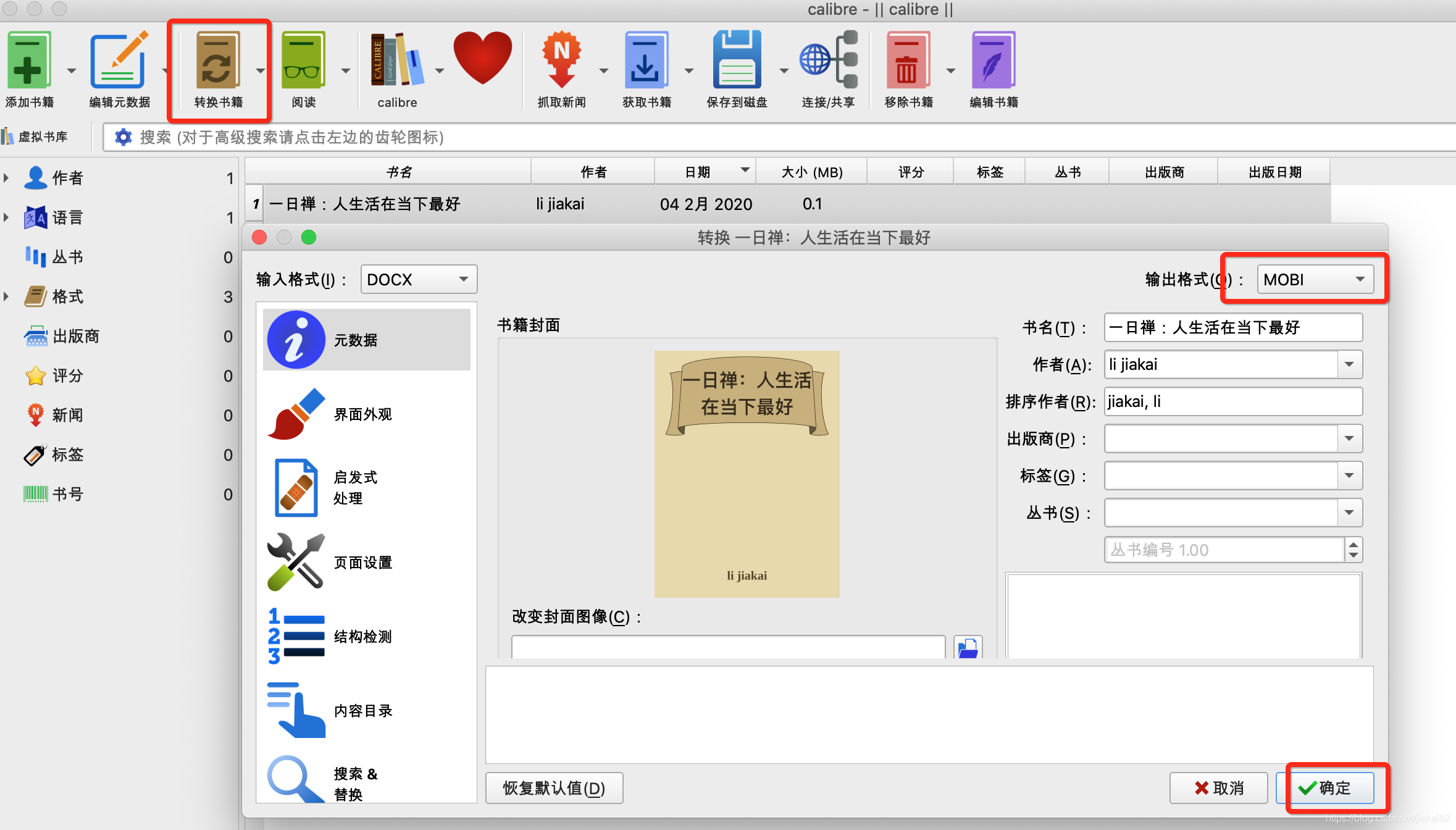Open Edit book (编辑书籍) icon
The height and width of the screenshot is (830, 1456).
(x=994, y=61)
